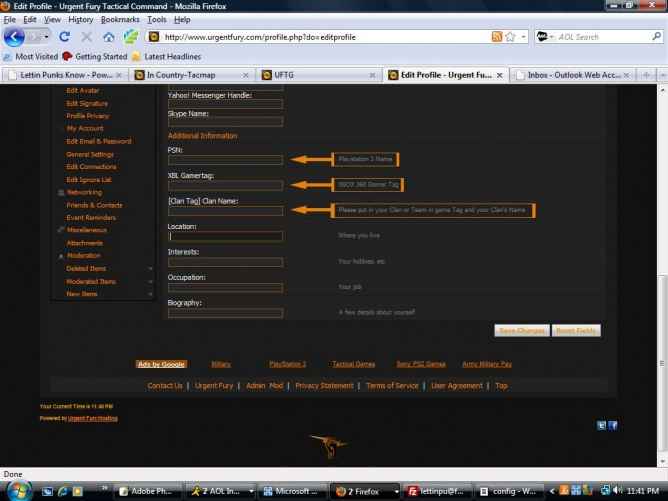
Task: Open Edit Signature in the sidebar
Action: pyautogui.click(x=87, y=103)
